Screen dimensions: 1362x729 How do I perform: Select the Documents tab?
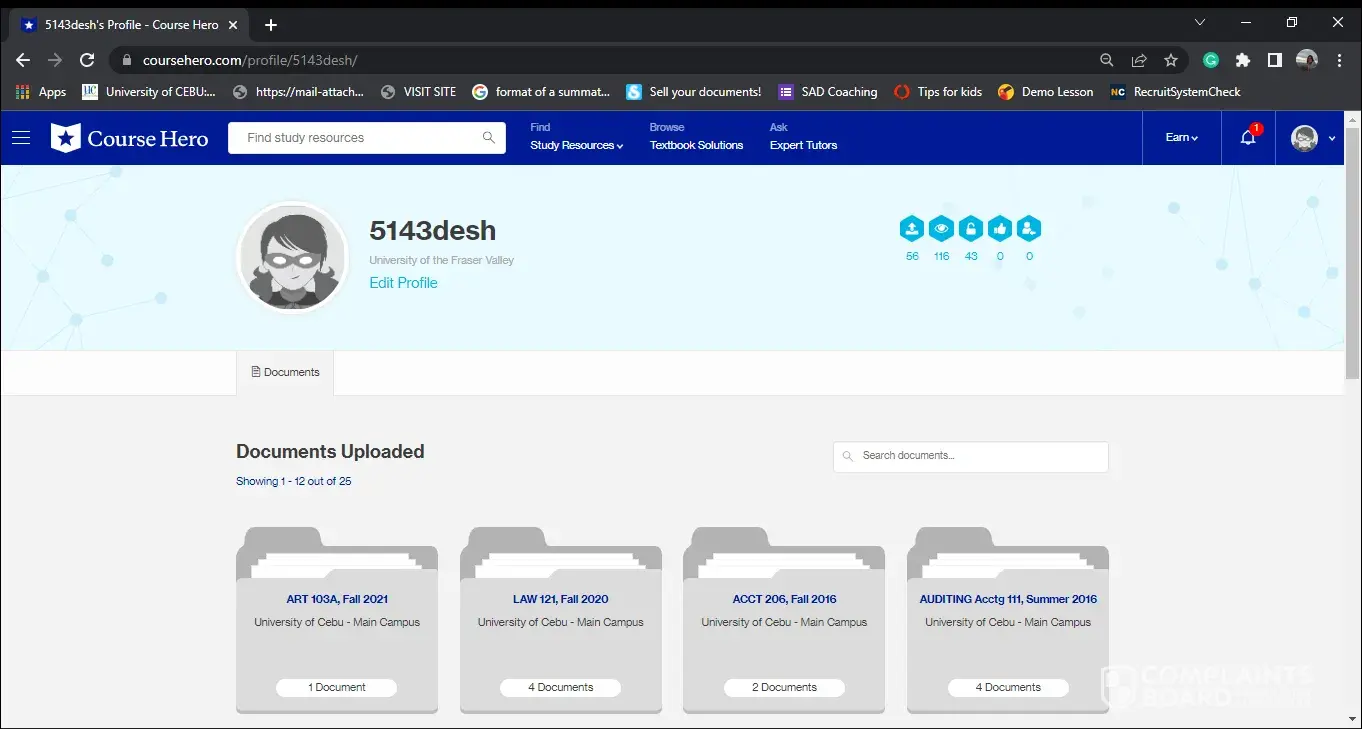(x=285, y=372)
